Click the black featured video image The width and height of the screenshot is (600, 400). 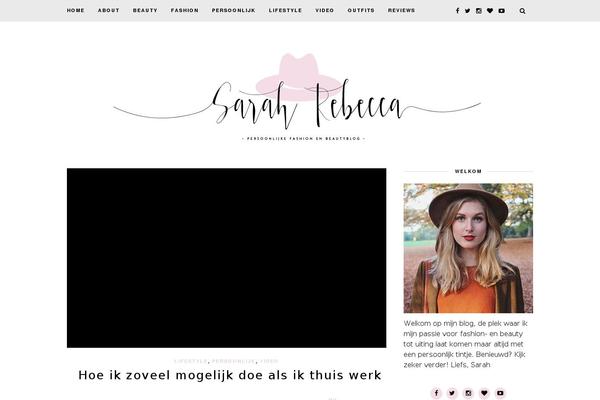[227, 258]
